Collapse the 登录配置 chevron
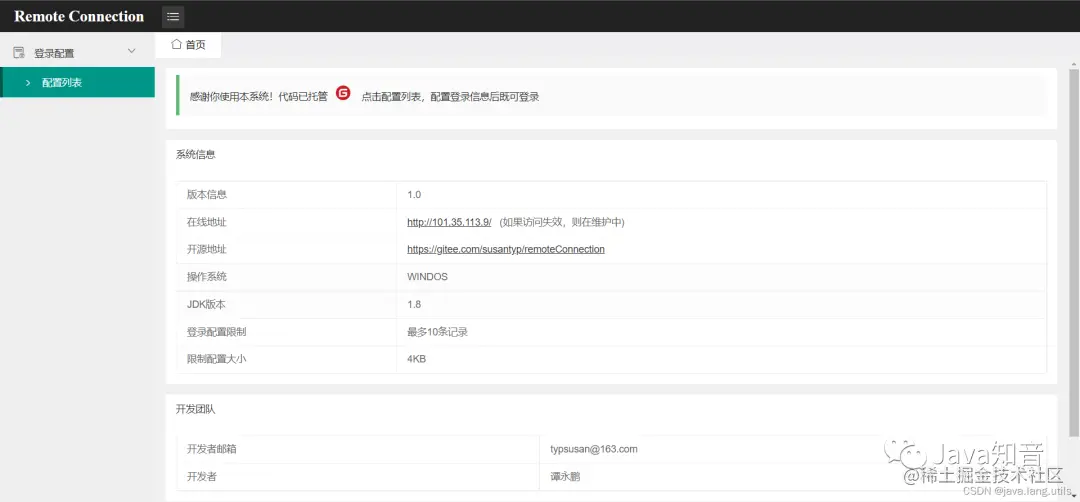The width and height of the screenshot is (1080, 502). 132,51
